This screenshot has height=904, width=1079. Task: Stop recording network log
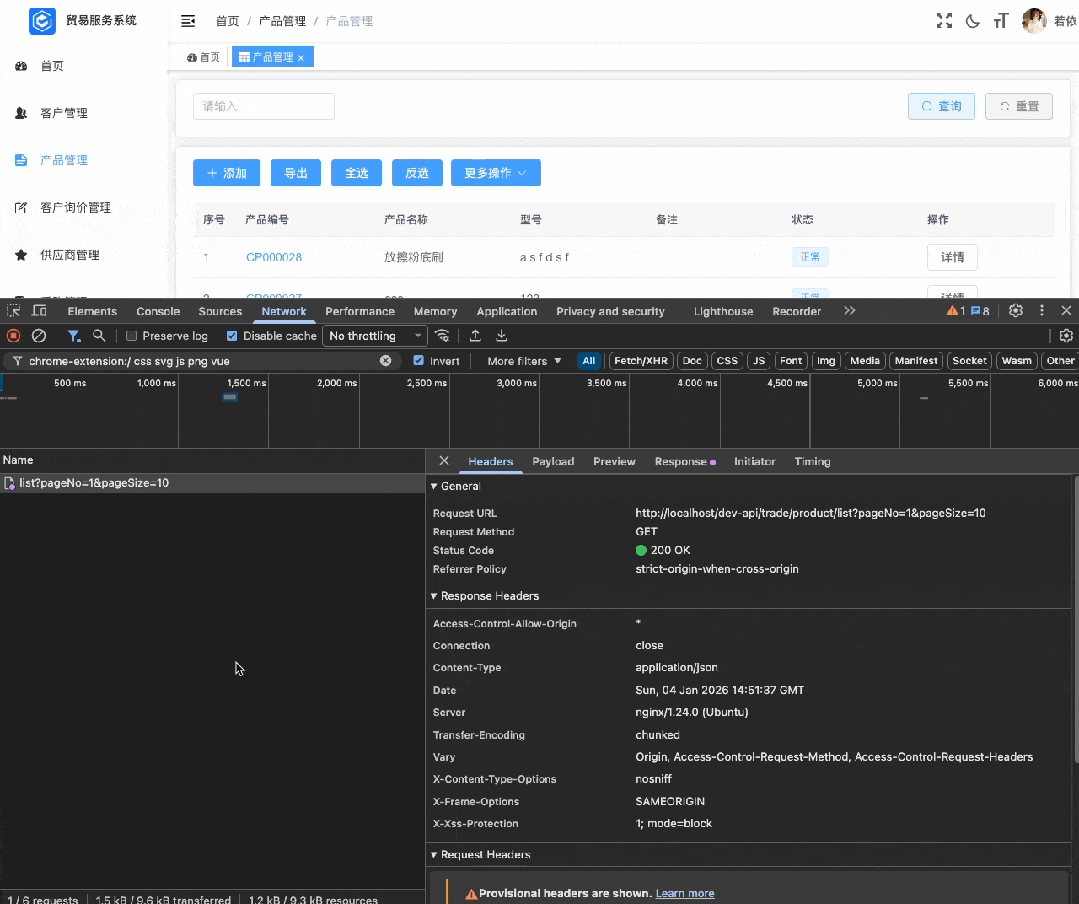point(14,336)
